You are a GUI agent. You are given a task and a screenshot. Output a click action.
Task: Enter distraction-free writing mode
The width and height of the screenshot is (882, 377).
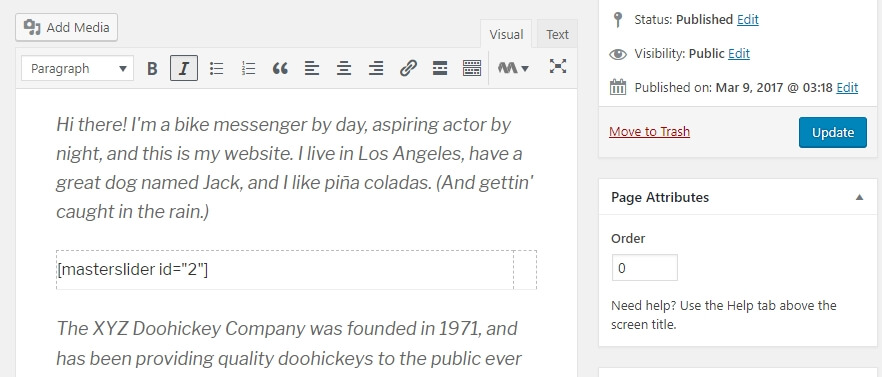[x=557, y=66]
